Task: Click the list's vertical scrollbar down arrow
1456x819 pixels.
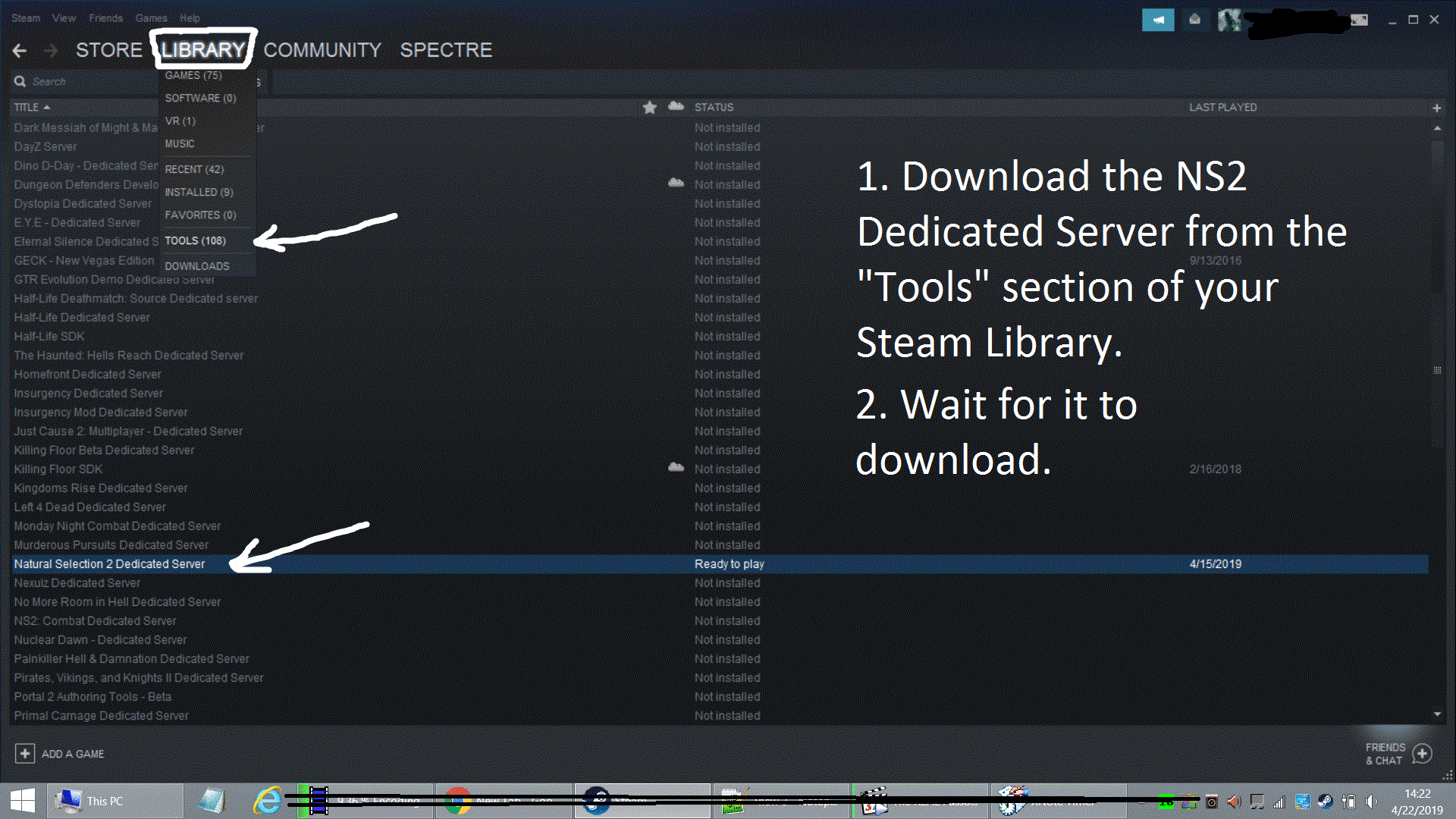Action: coord(1437,714)
